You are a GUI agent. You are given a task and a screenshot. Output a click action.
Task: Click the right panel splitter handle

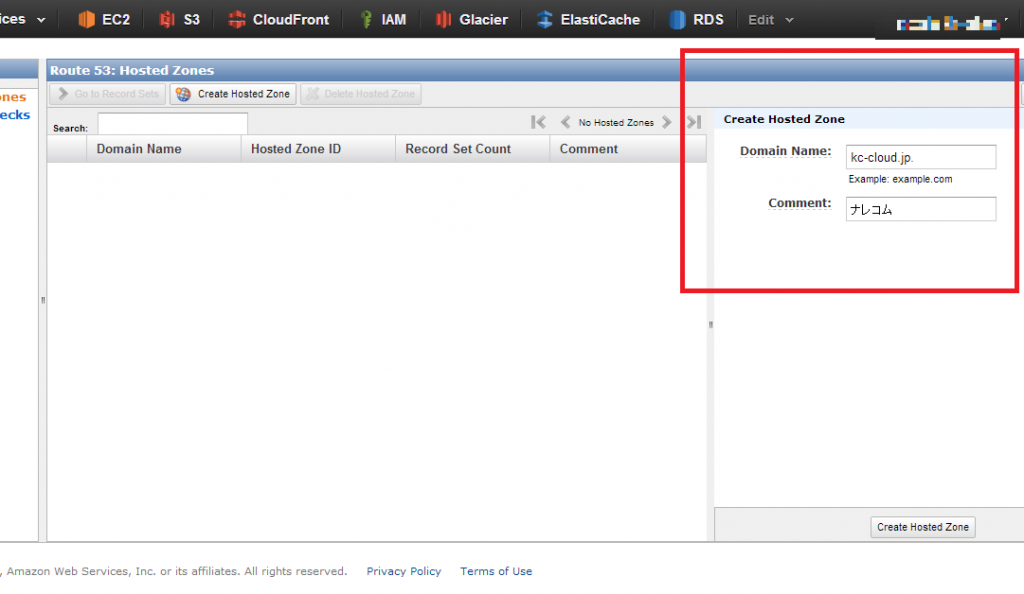(711, 324)
